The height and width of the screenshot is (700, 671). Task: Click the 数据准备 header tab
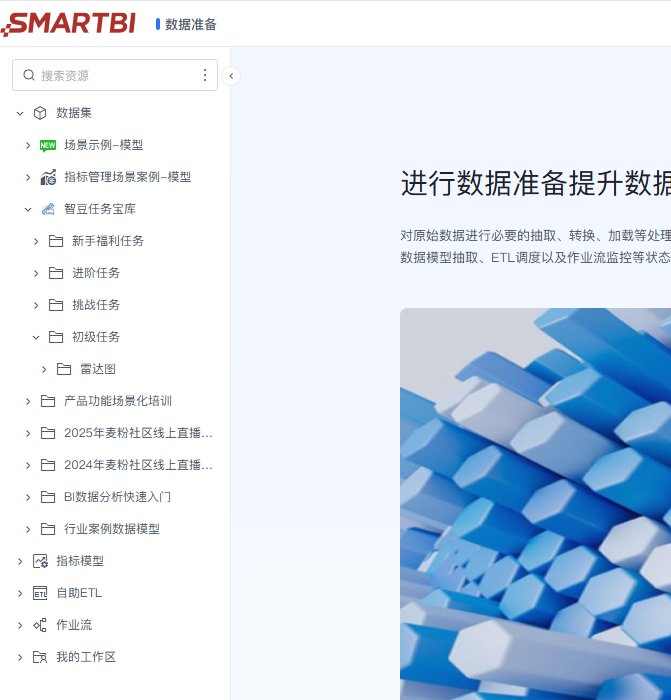click(x=191, y=25)
